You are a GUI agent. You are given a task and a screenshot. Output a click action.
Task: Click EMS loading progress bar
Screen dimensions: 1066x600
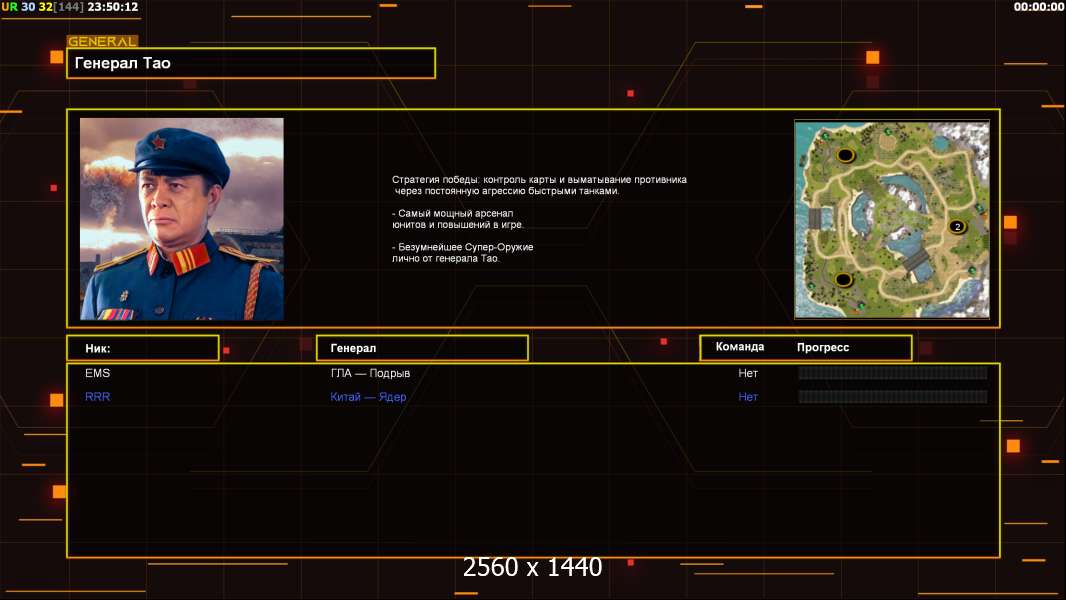point(893,372)
